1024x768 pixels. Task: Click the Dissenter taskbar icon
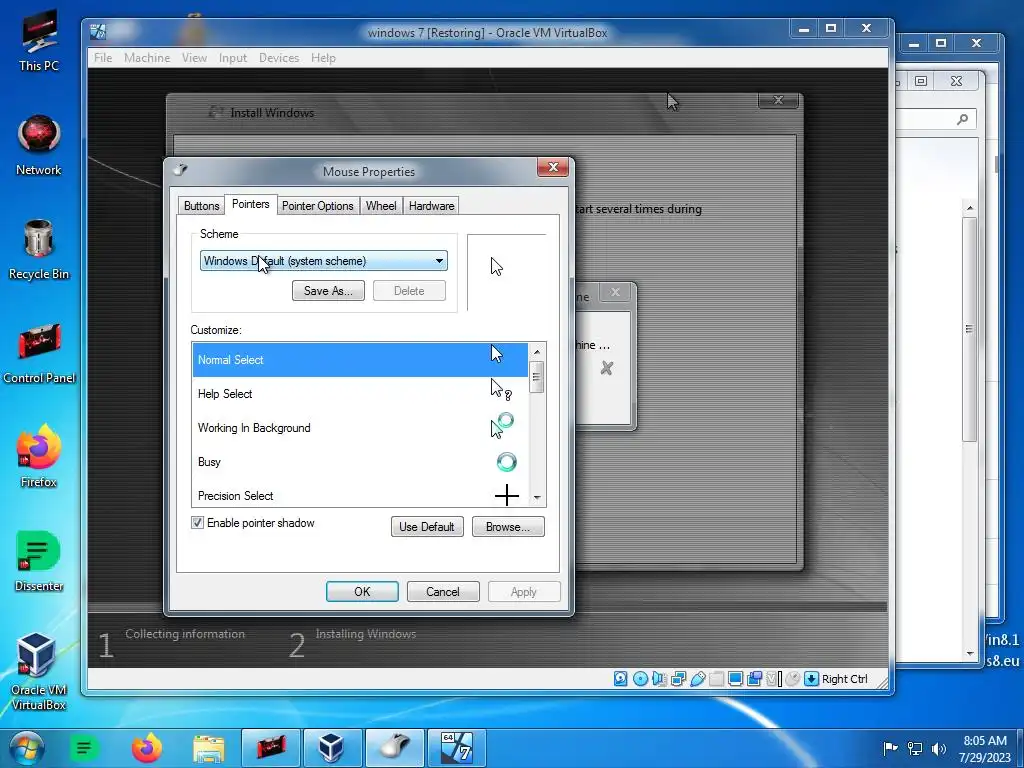[x=84, y=748]
